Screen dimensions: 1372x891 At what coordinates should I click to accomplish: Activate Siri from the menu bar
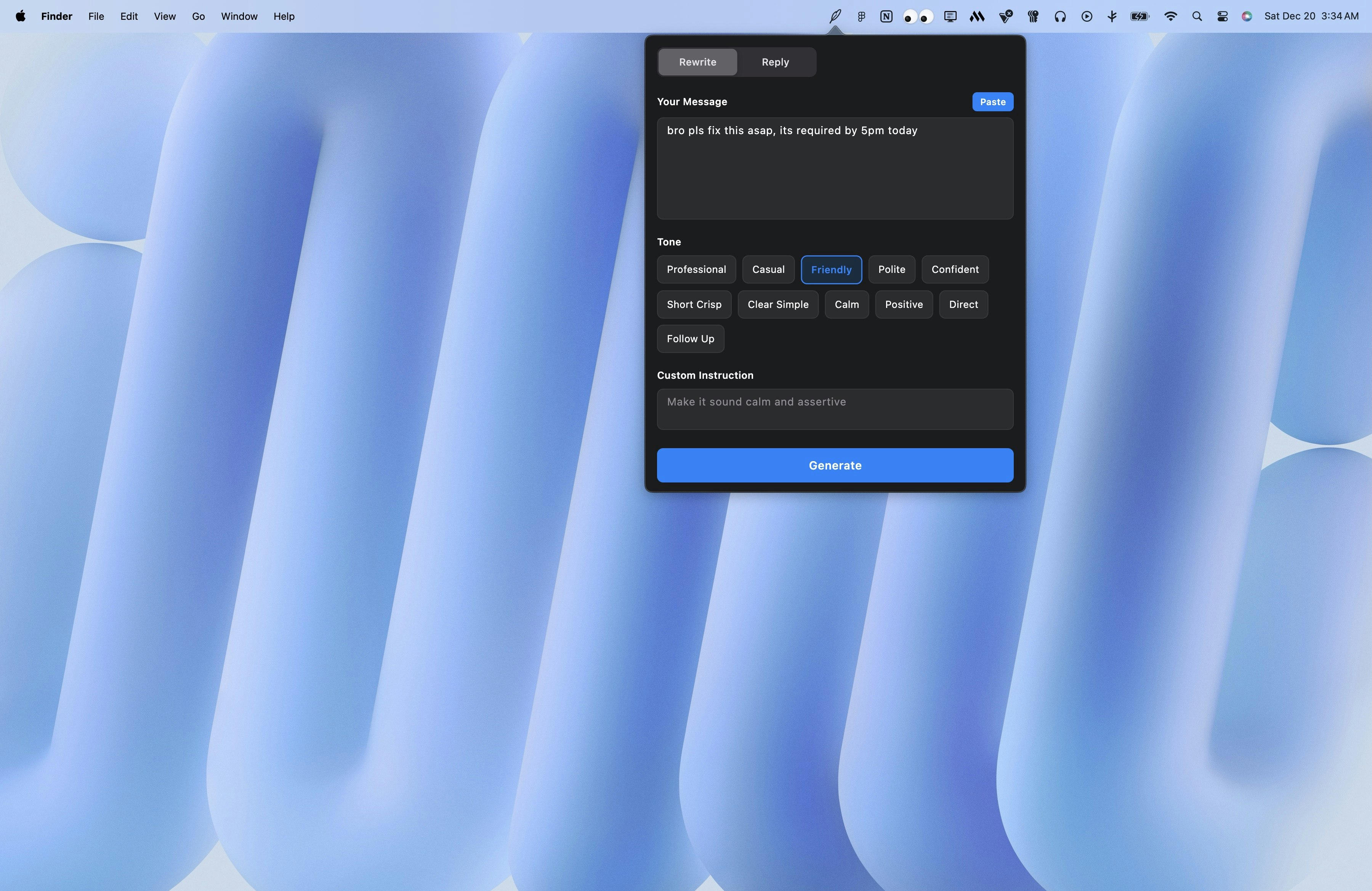click(1247, 16)
